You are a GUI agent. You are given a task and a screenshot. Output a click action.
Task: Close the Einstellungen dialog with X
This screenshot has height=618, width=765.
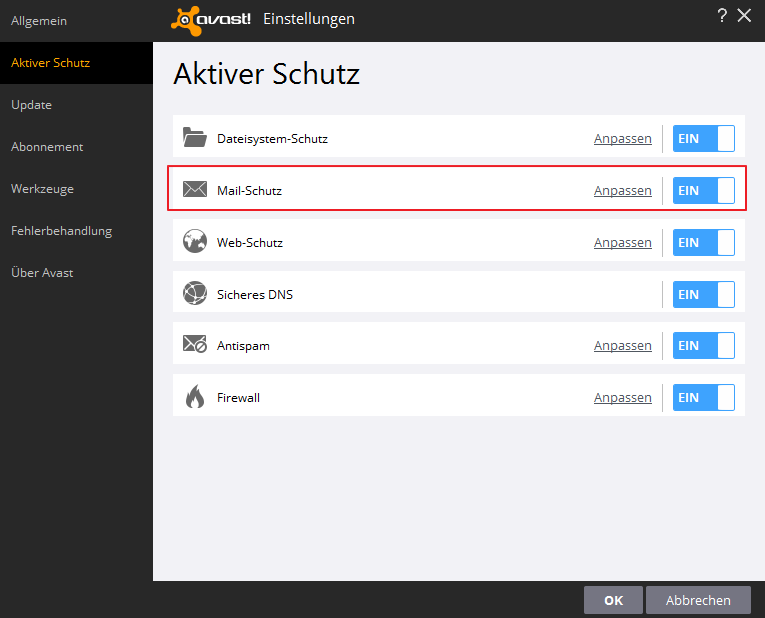[744, 16]
